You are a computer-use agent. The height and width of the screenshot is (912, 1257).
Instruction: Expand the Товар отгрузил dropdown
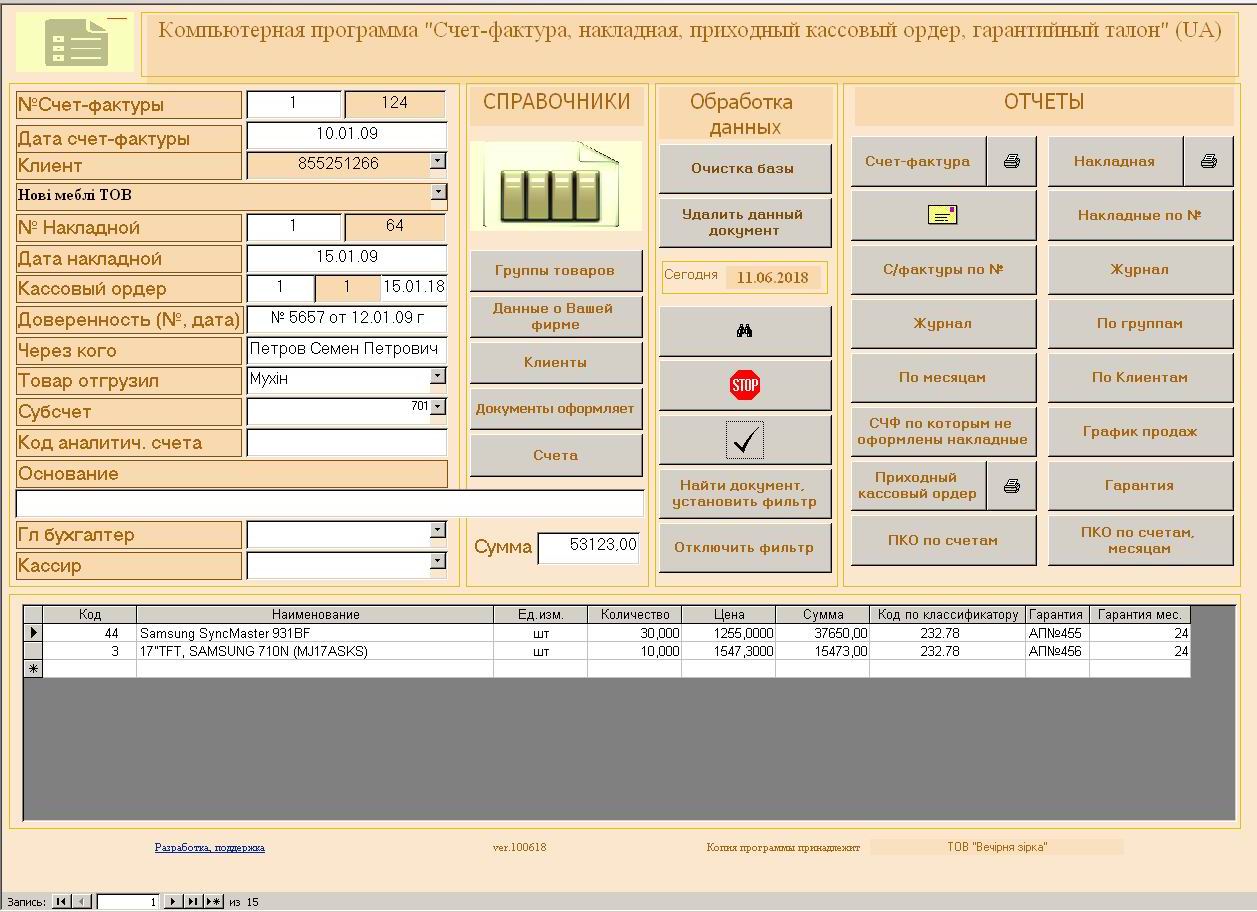click(438, 376)
